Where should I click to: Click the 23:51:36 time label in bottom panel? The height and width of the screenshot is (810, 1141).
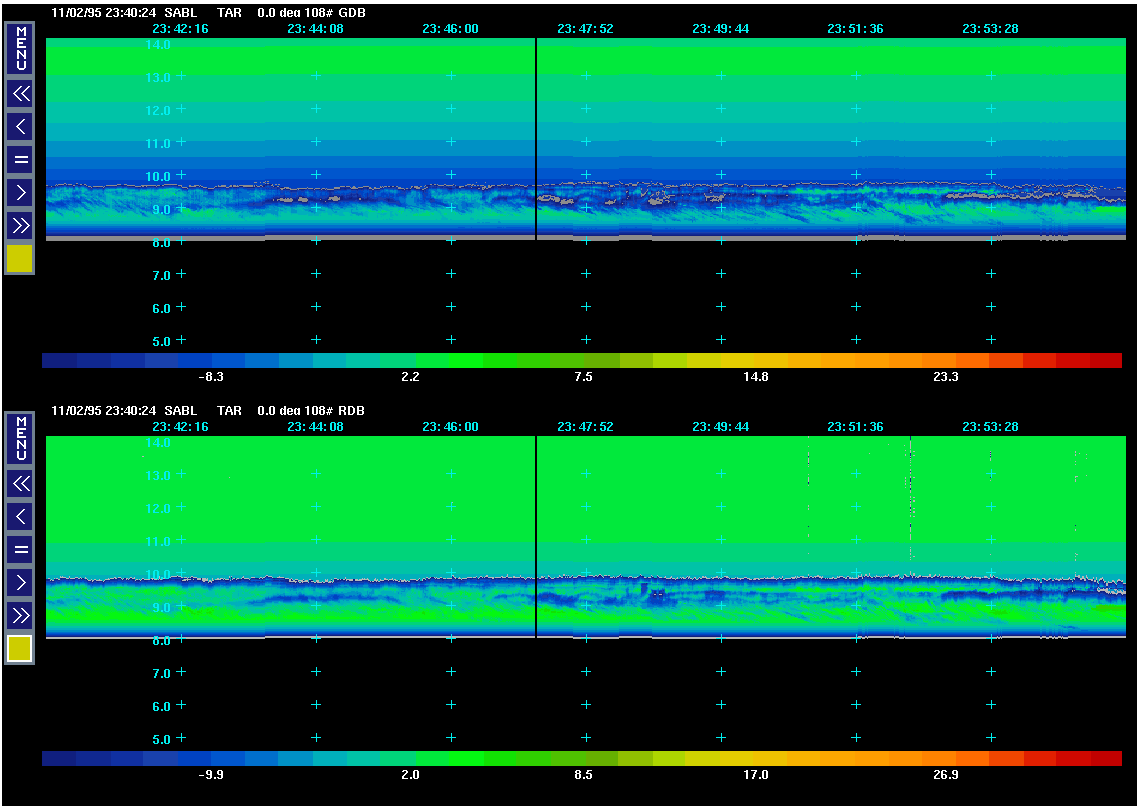[x=855, y=427]
